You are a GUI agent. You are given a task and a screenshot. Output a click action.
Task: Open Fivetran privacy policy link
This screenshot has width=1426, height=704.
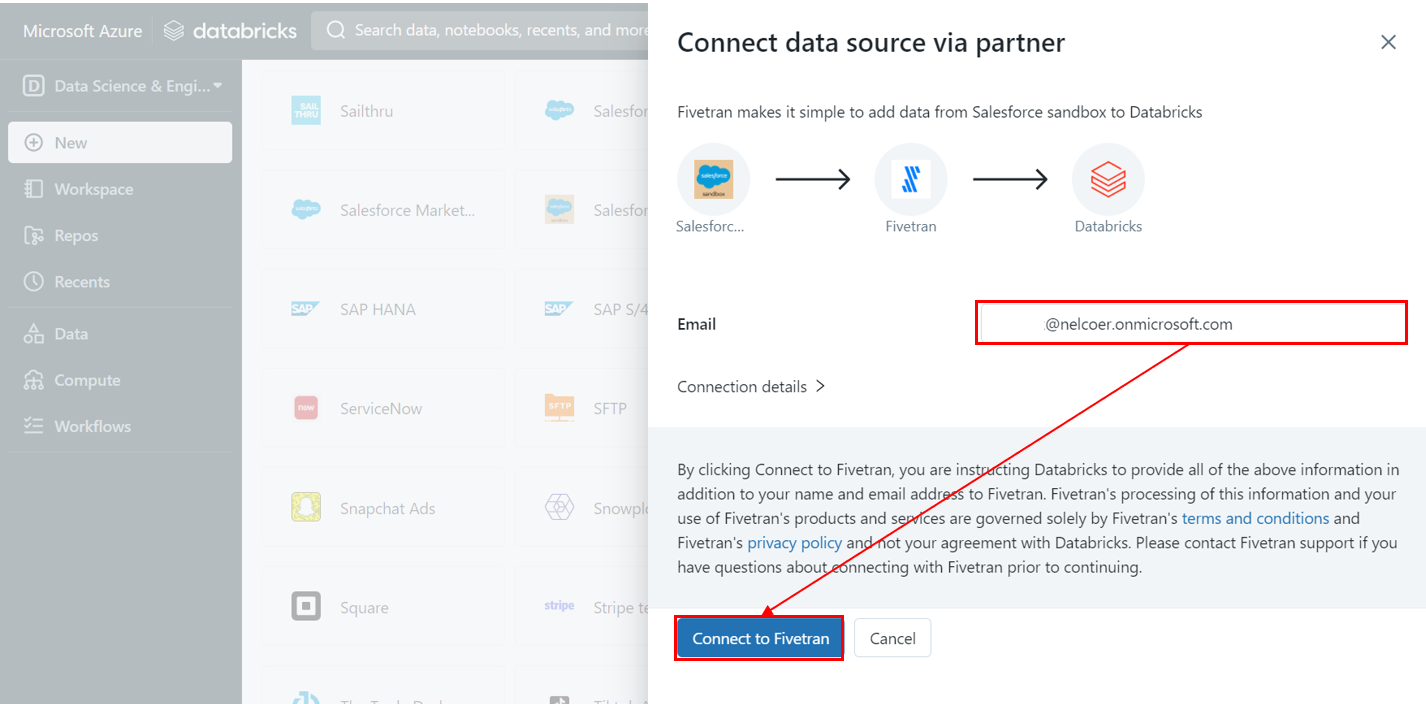794,543
